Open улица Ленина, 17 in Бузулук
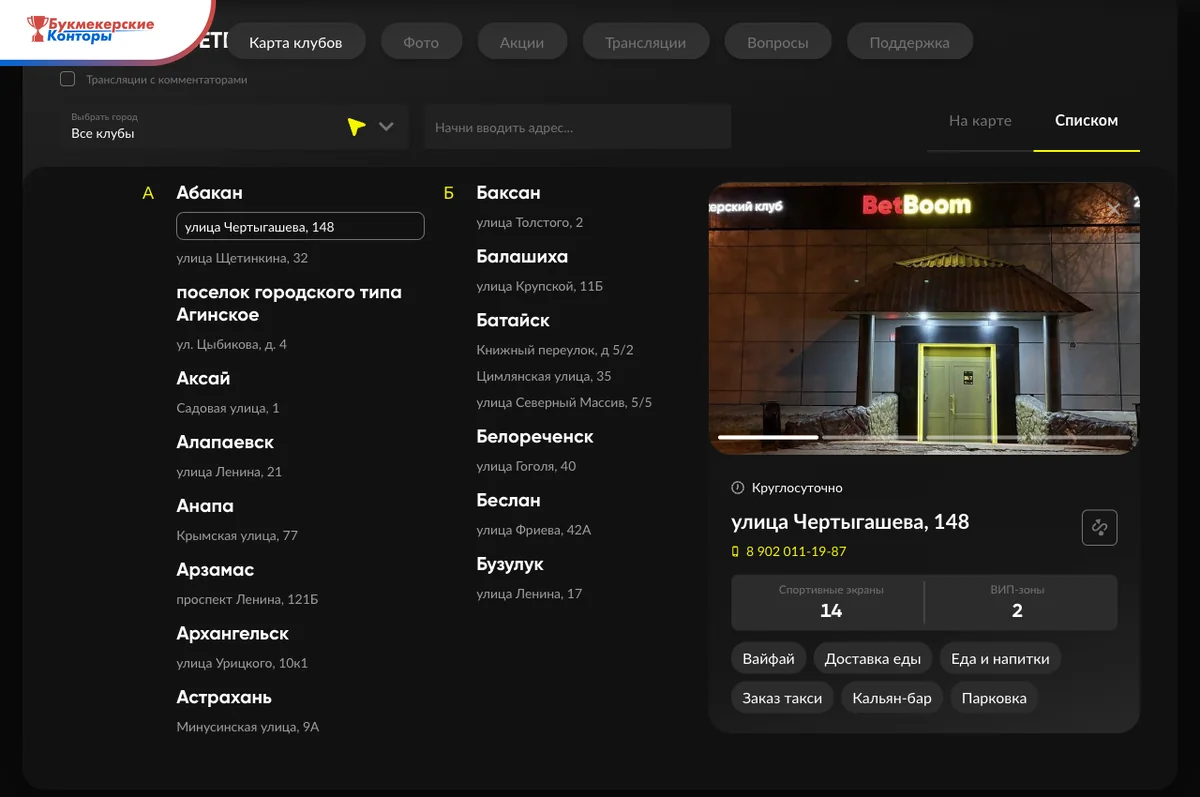This screenshot has height=797, width=1200. [529, 594]
